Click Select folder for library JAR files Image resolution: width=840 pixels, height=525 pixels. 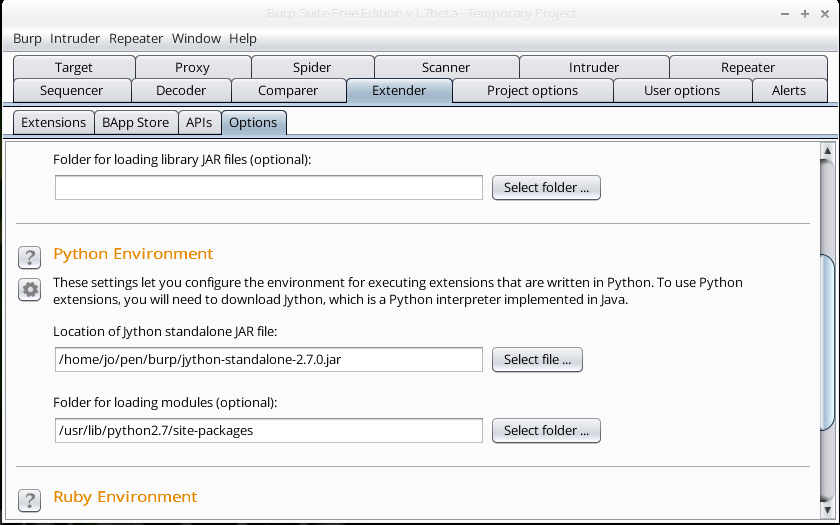[546, 187]
